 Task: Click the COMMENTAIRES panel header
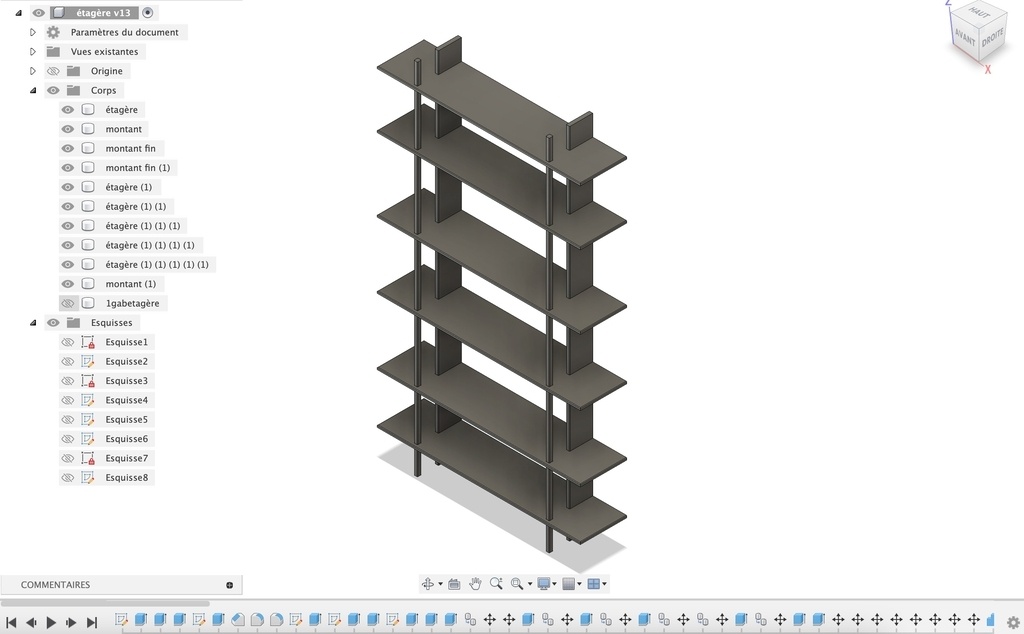pos(121,585)
